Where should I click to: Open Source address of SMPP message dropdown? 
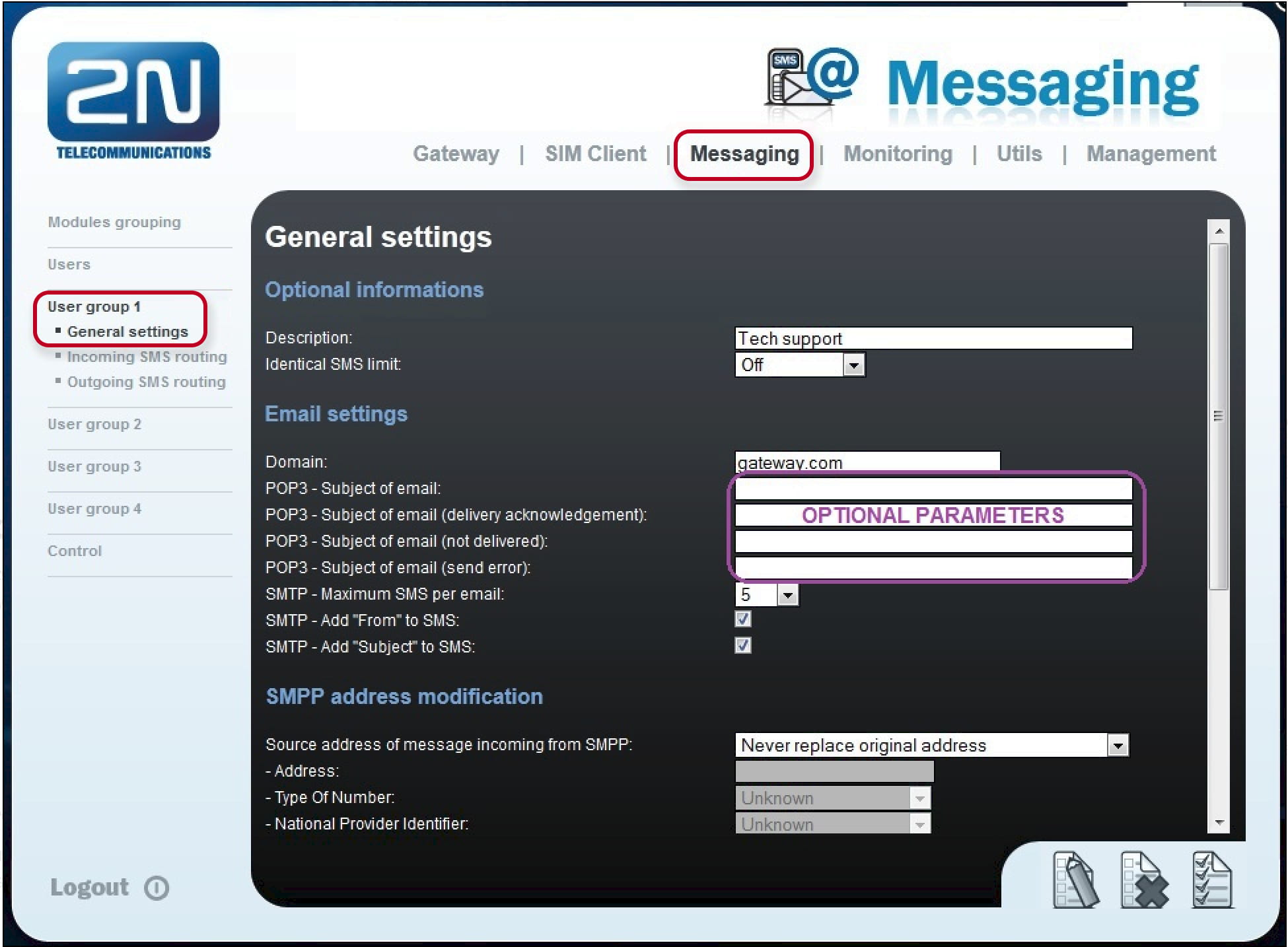pos(932,746)
